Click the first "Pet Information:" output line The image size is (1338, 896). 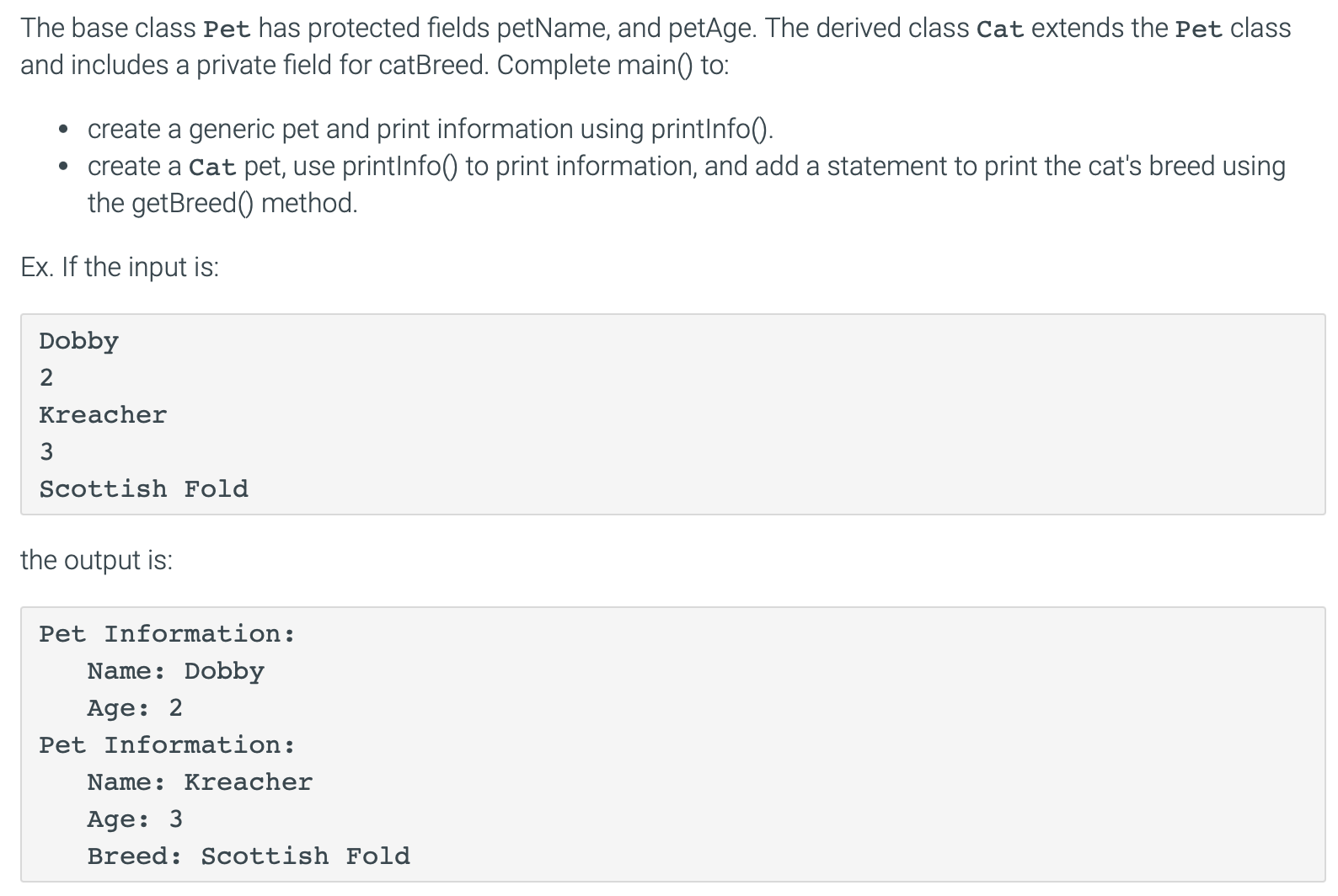tap(167, 634)
